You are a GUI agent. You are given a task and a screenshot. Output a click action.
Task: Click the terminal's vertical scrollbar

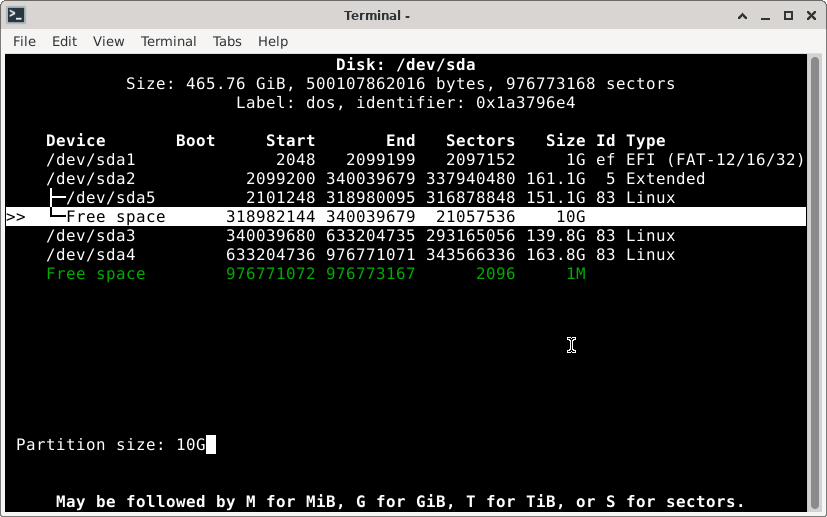coord(816,280)
